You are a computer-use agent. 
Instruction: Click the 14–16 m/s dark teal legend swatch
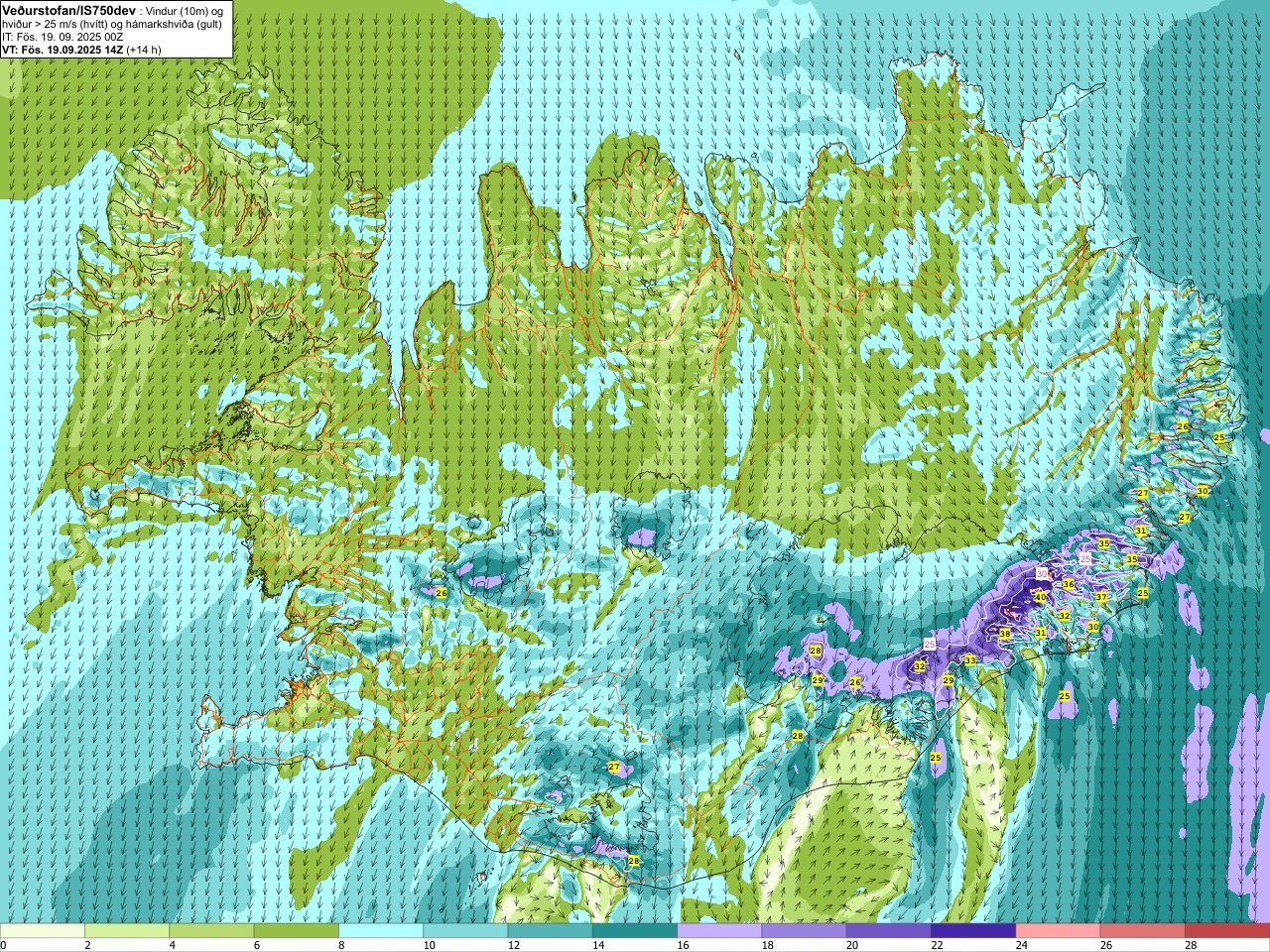635,930
